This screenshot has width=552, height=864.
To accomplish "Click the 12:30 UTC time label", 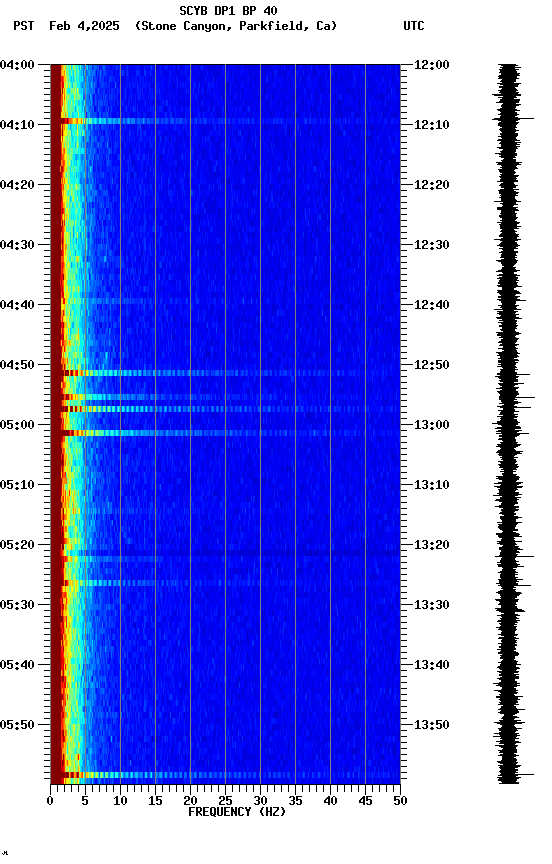I will click(x=431, y=245).
